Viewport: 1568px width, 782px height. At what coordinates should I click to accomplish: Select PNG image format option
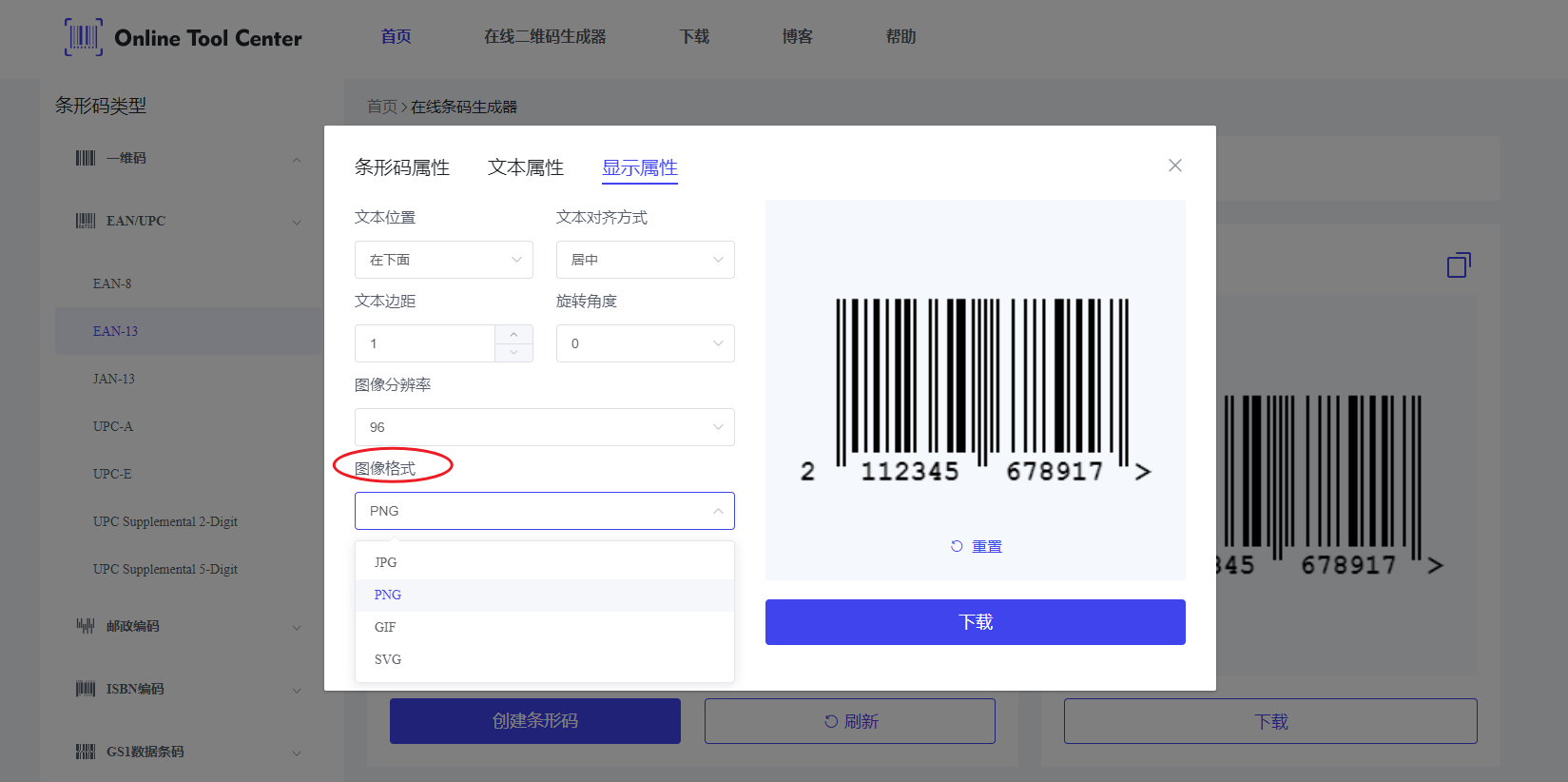(x=545, y=595)
